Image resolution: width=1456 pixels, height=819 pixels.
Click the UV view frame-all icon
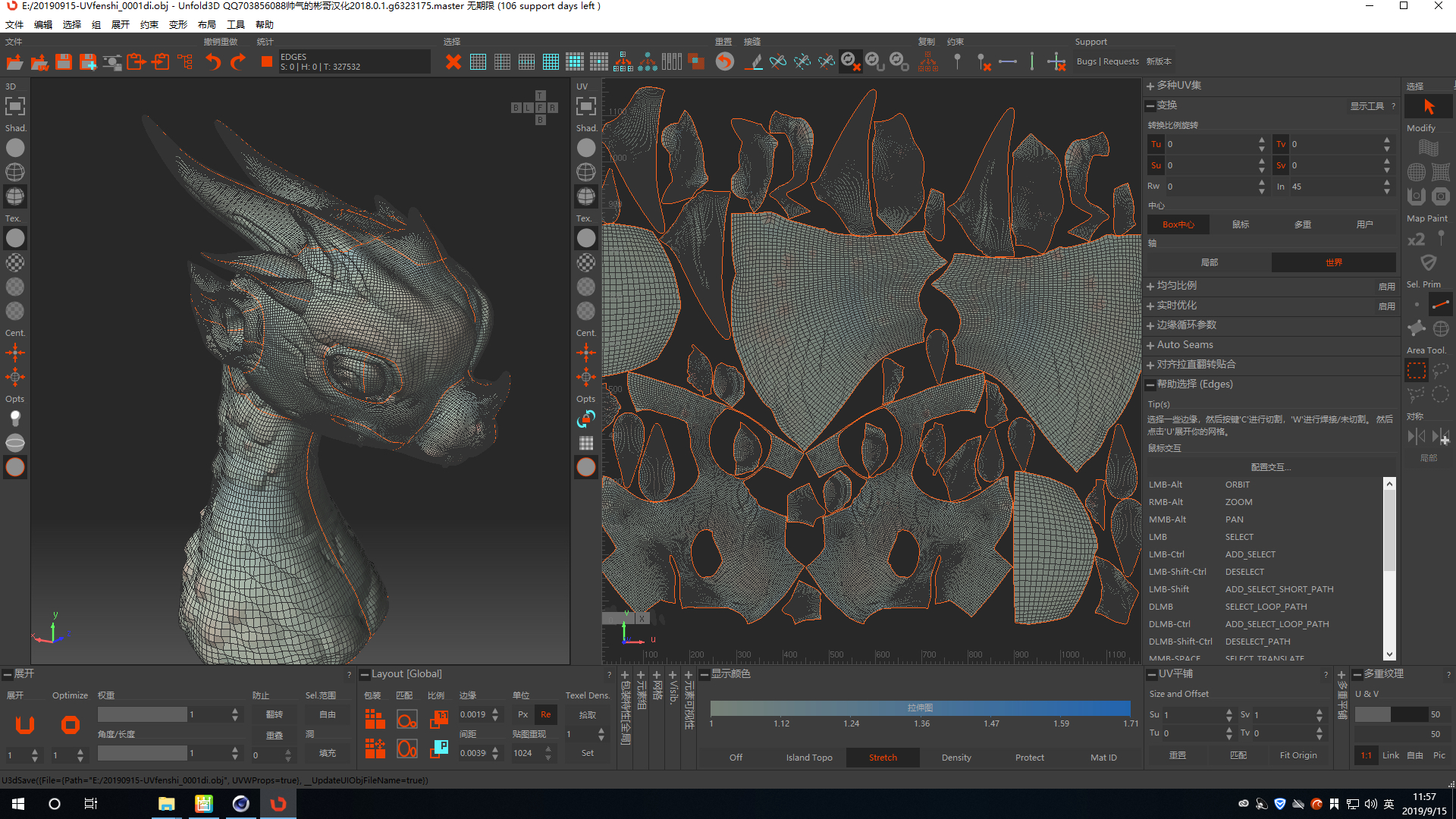(x=586, y=106)
